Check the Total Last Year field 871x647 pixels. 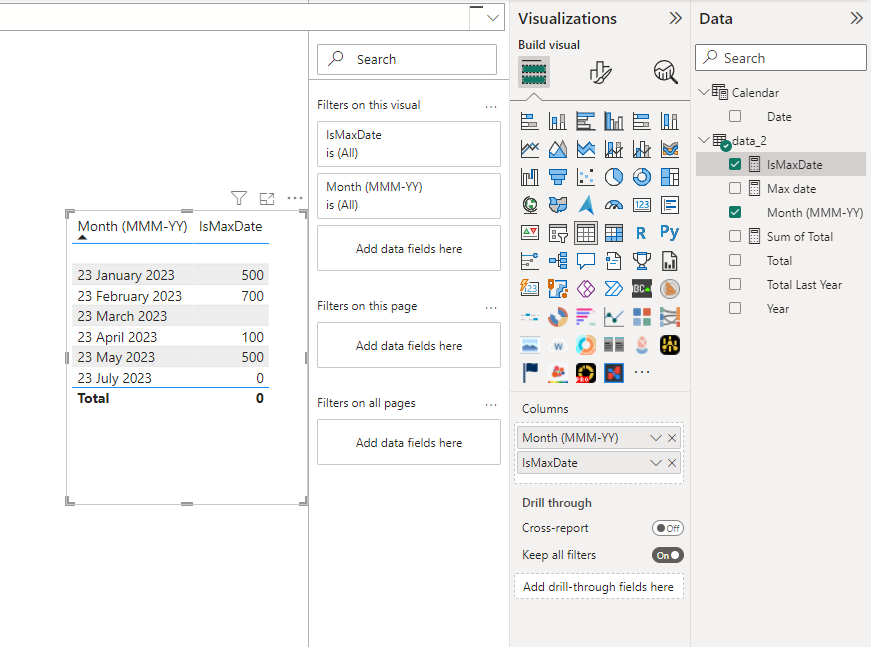point(735,284)
